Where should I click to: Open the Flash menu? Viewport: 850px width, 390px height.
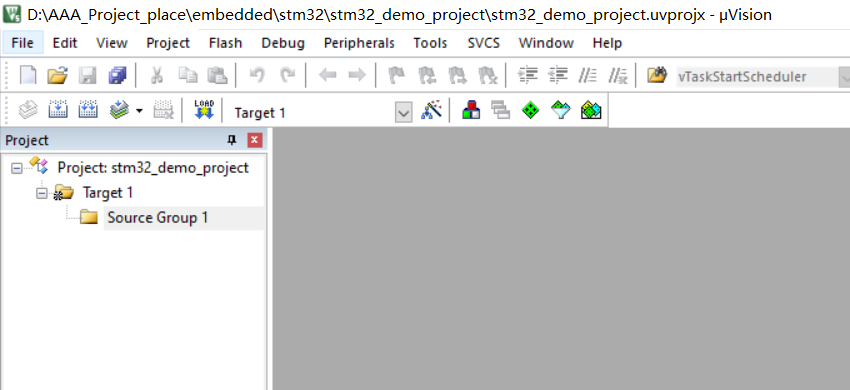pos(226,43)
